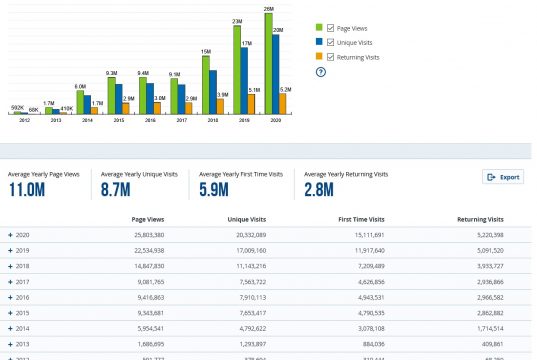This screenshot has height=360, width=537.
Task: Click the help question mark icon
Action: (x=321, y=72)
